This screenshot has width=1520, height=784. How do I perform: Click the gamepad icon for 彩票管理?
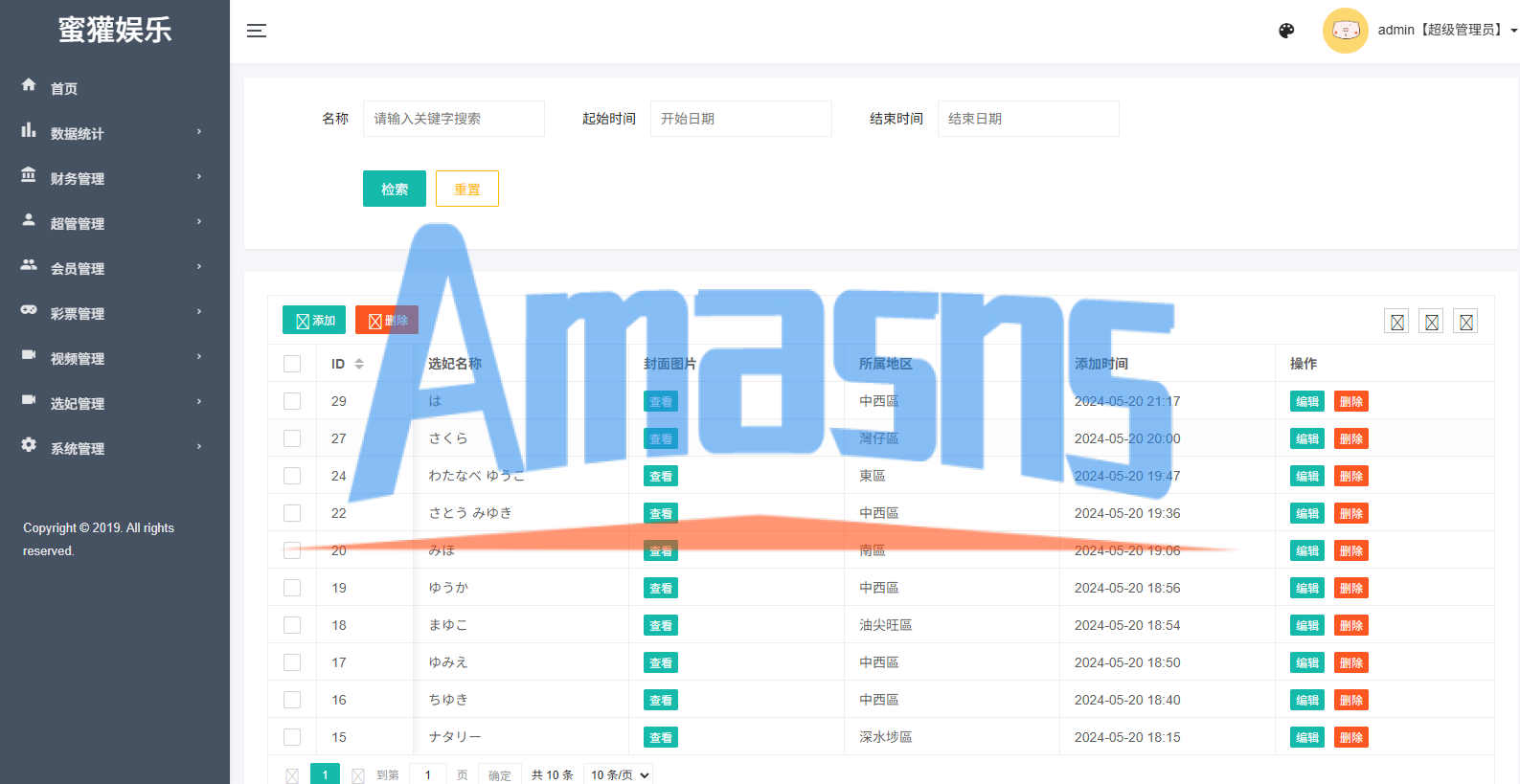[x=29, y=310]
